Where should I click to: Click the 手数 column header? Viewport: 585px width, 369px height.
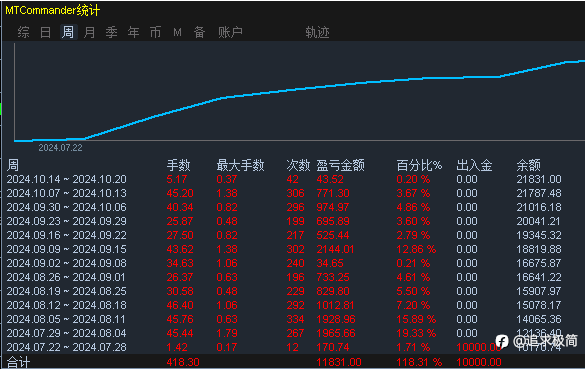[178, 165]
